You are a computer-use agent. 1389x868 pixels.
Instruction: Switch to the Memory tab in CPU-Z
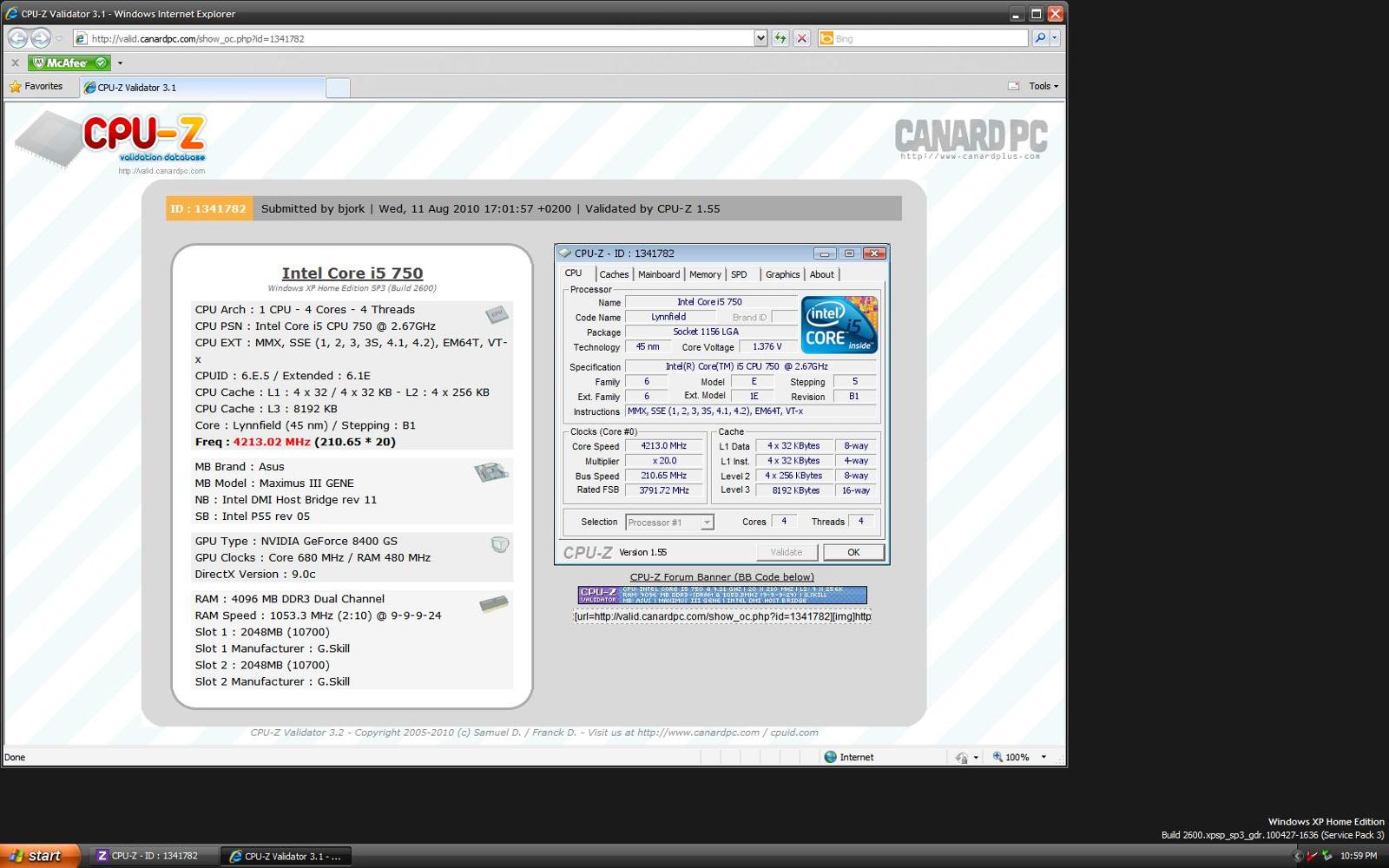(x=705, y=274)
